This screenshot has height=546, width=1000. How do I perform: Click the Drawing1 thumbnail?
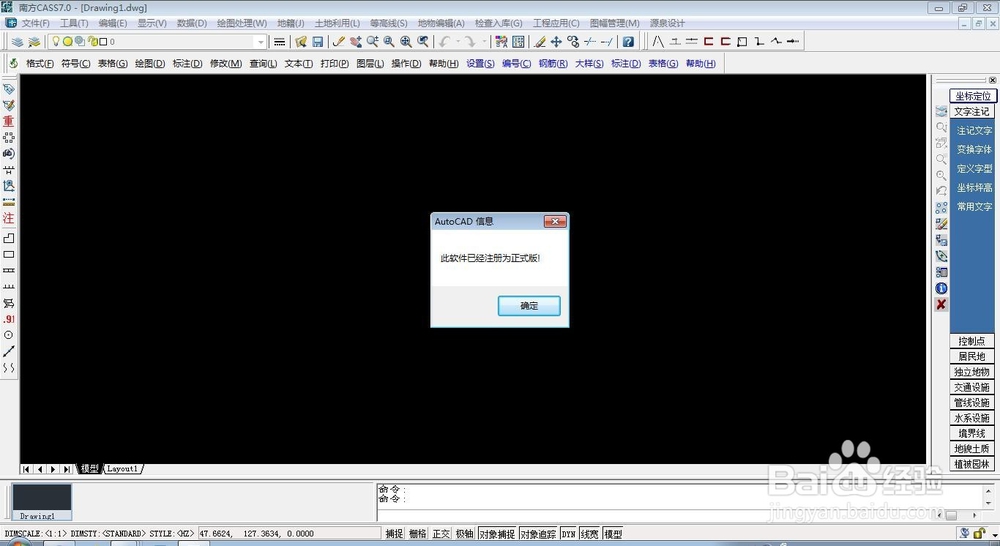(42, 502)
